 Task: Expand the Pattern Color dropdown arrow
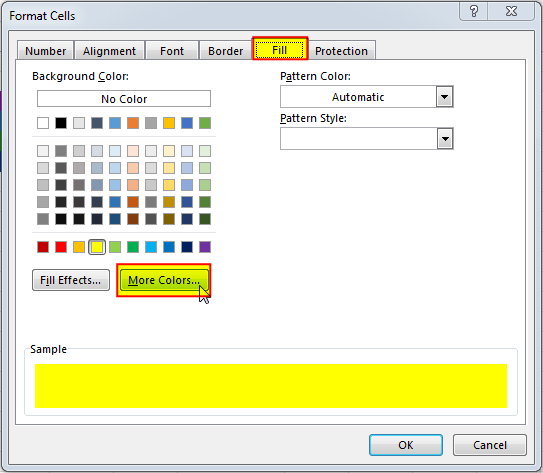pyautogui.click(x=445, y=97)
